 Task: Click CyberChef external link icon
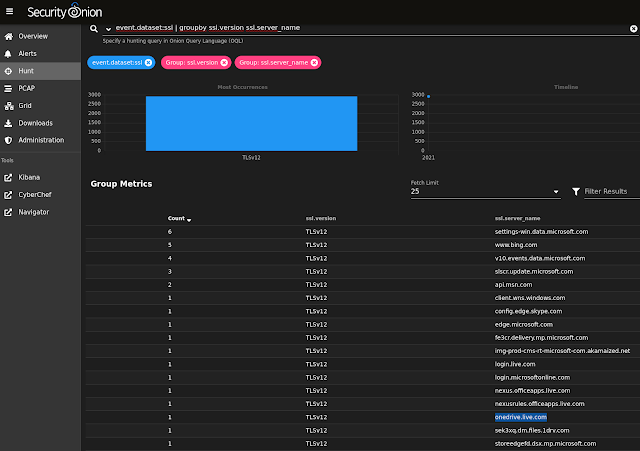point(8,195)
